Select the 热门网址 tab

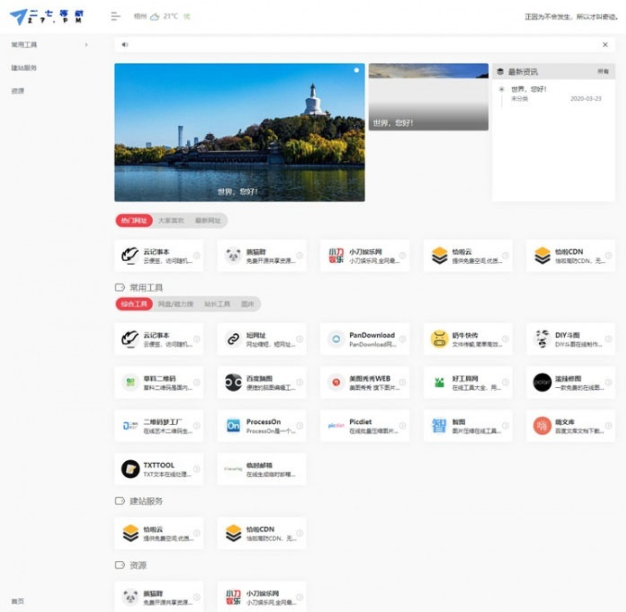[x=134, y=220]
